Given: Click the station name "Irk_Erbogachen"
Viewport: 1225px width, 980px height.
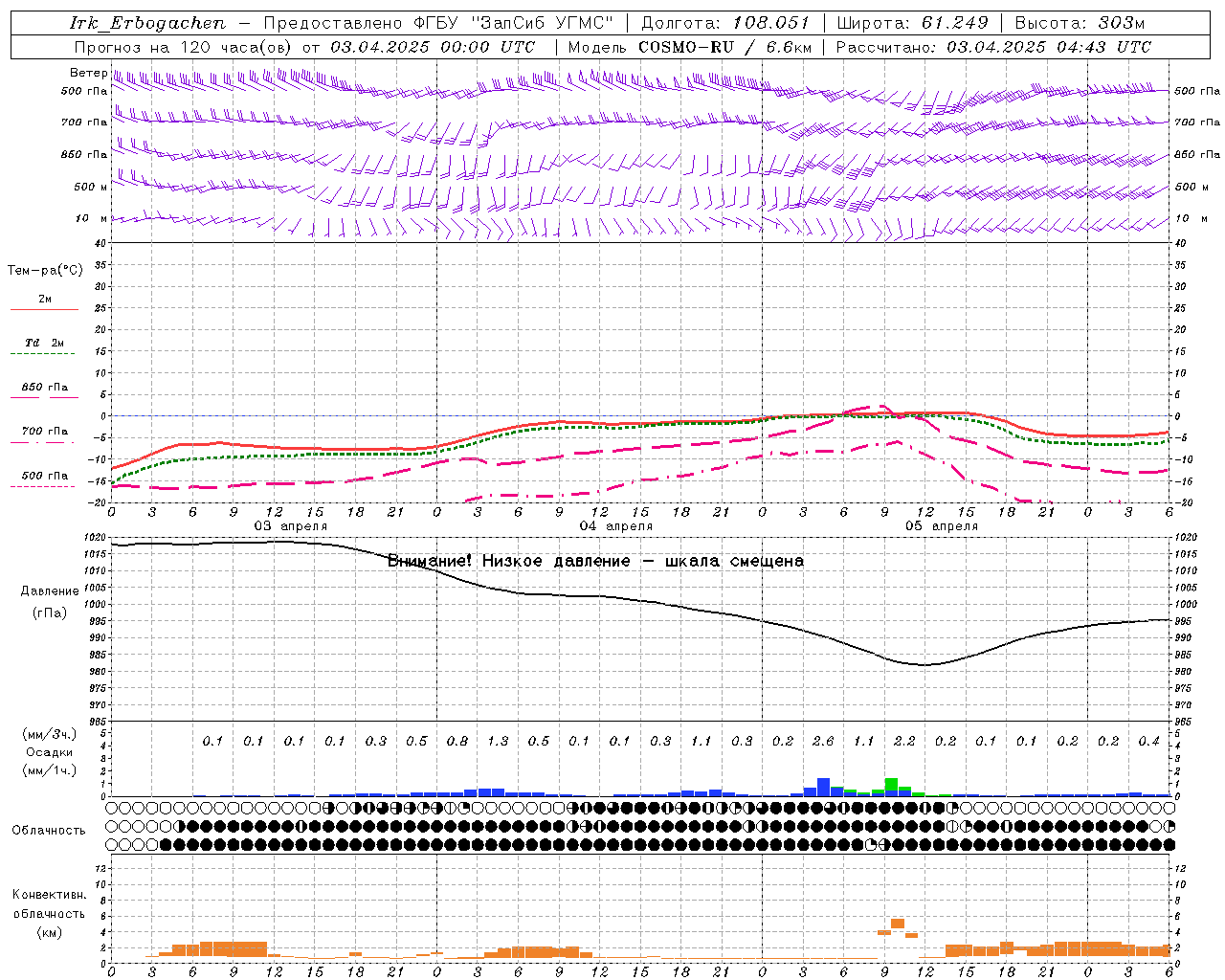Looking at the screenshot, I should pyautogui.click(x=148, y=23).
